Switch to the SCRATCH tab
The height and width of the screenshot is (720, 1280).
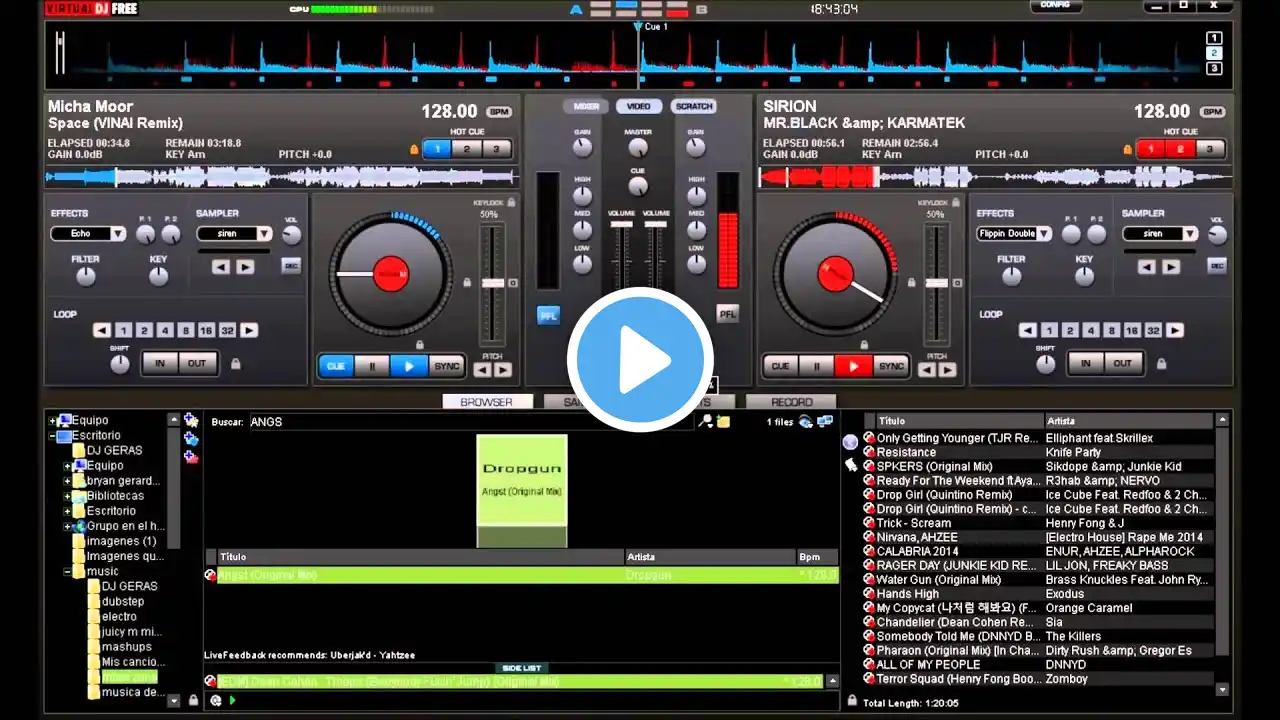pyautogui.click(x=694, y=106)
